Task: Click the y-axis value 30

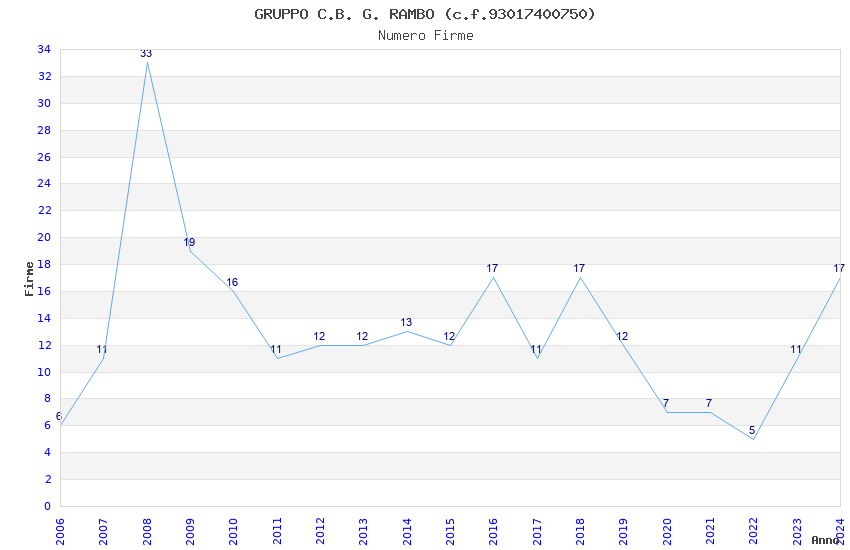Action: click(44, 103)
